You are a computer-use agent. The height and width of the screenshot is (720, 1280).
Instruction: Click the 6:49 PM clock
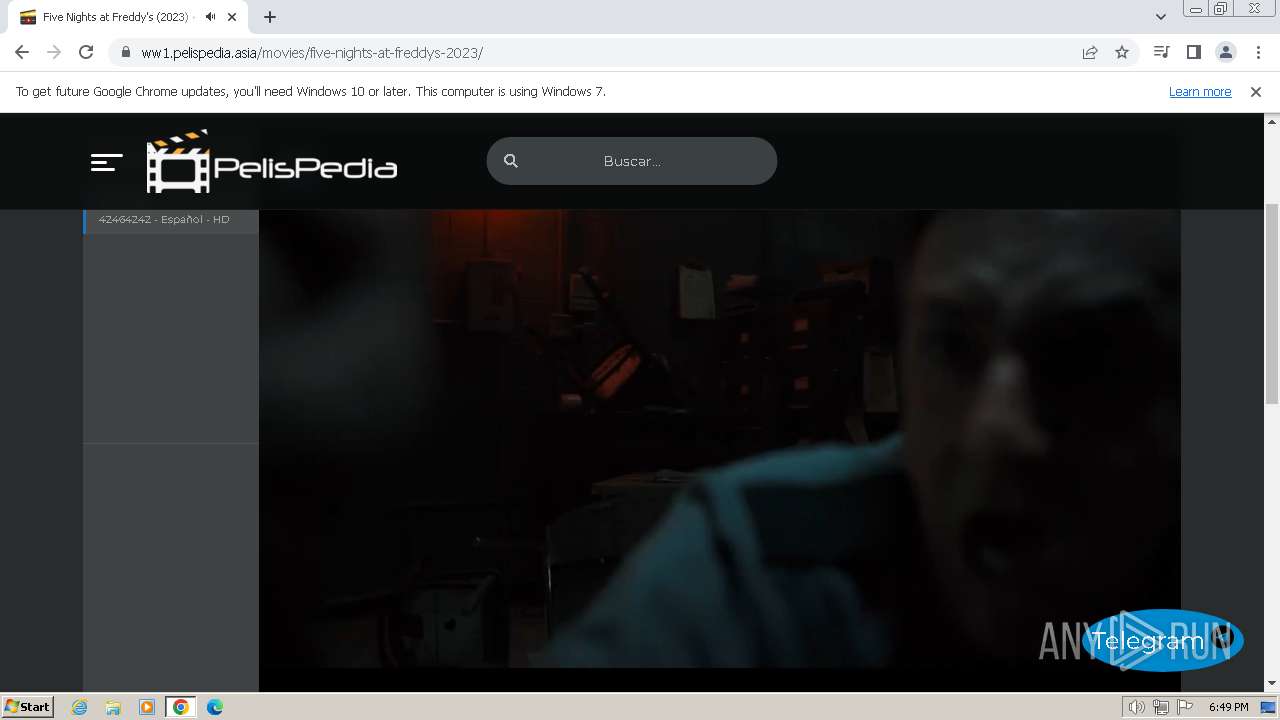(1228, 707)
